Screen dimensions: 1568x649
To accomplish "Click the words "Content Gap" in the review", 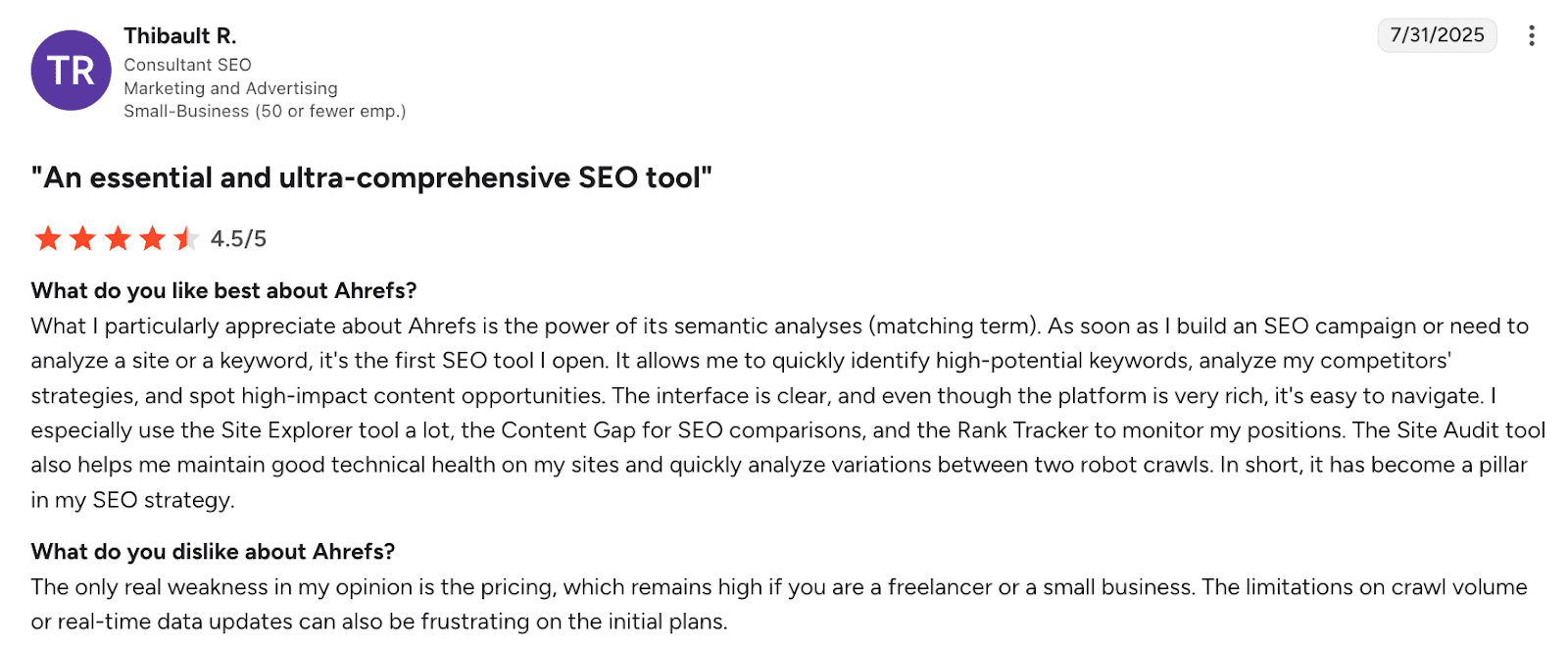I will point(563,430).
